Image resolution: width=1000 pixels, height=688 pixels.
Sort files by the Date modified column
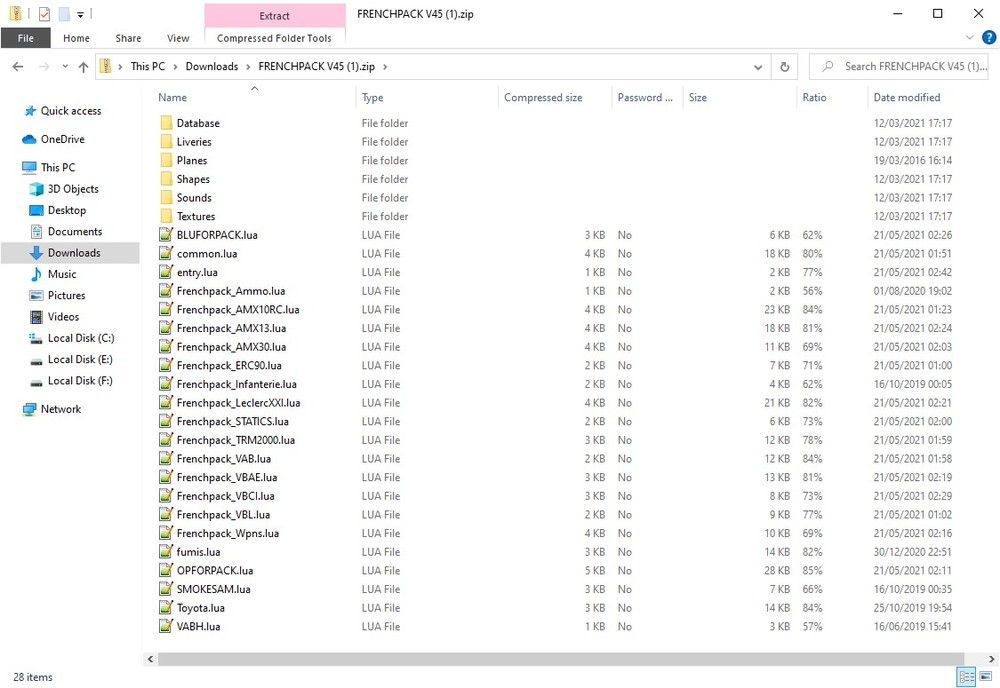pyautogui.click(x=906, y=97)
